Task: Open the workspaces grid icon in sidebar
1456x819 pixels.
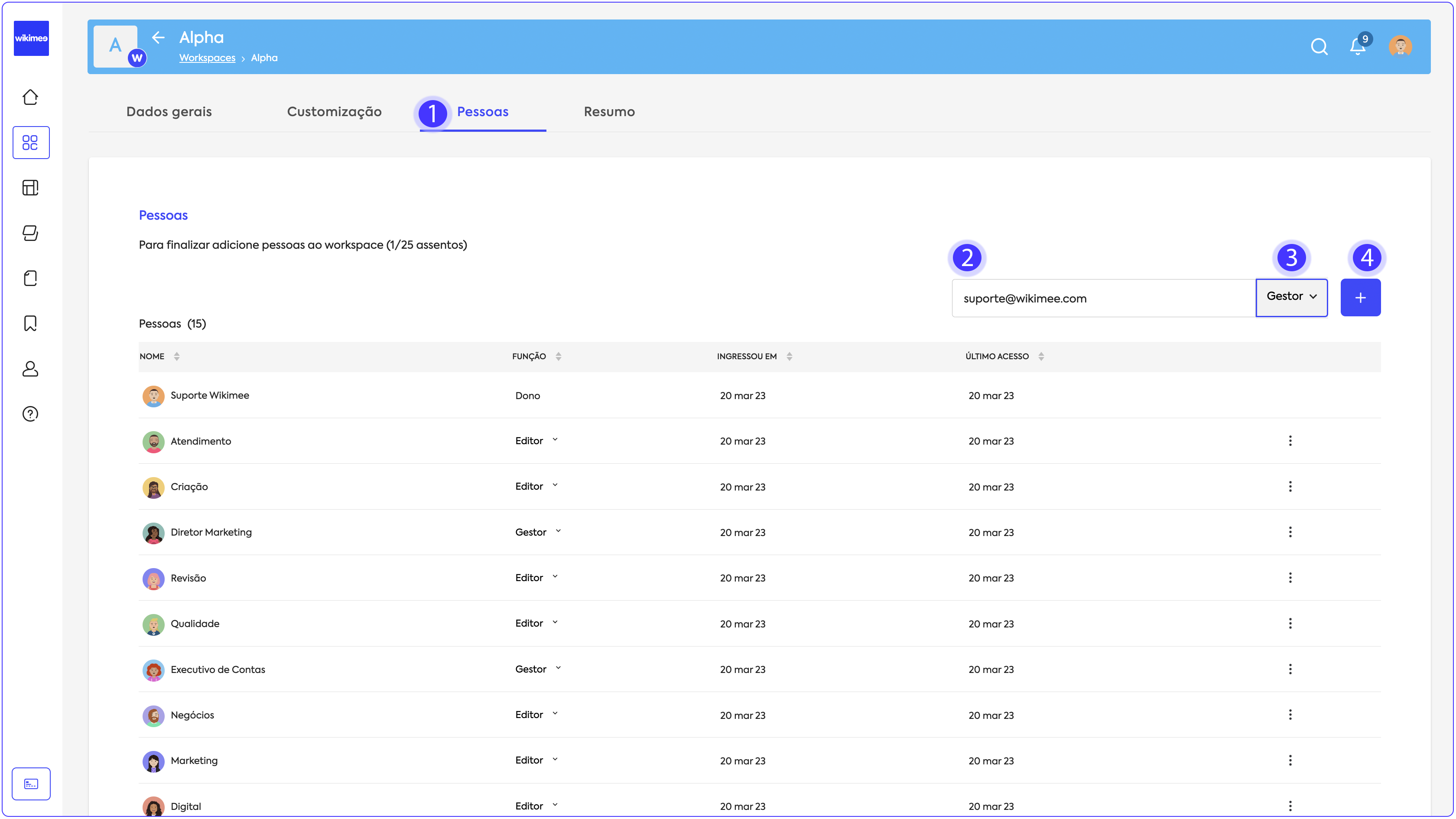Action: pos(30,143)
